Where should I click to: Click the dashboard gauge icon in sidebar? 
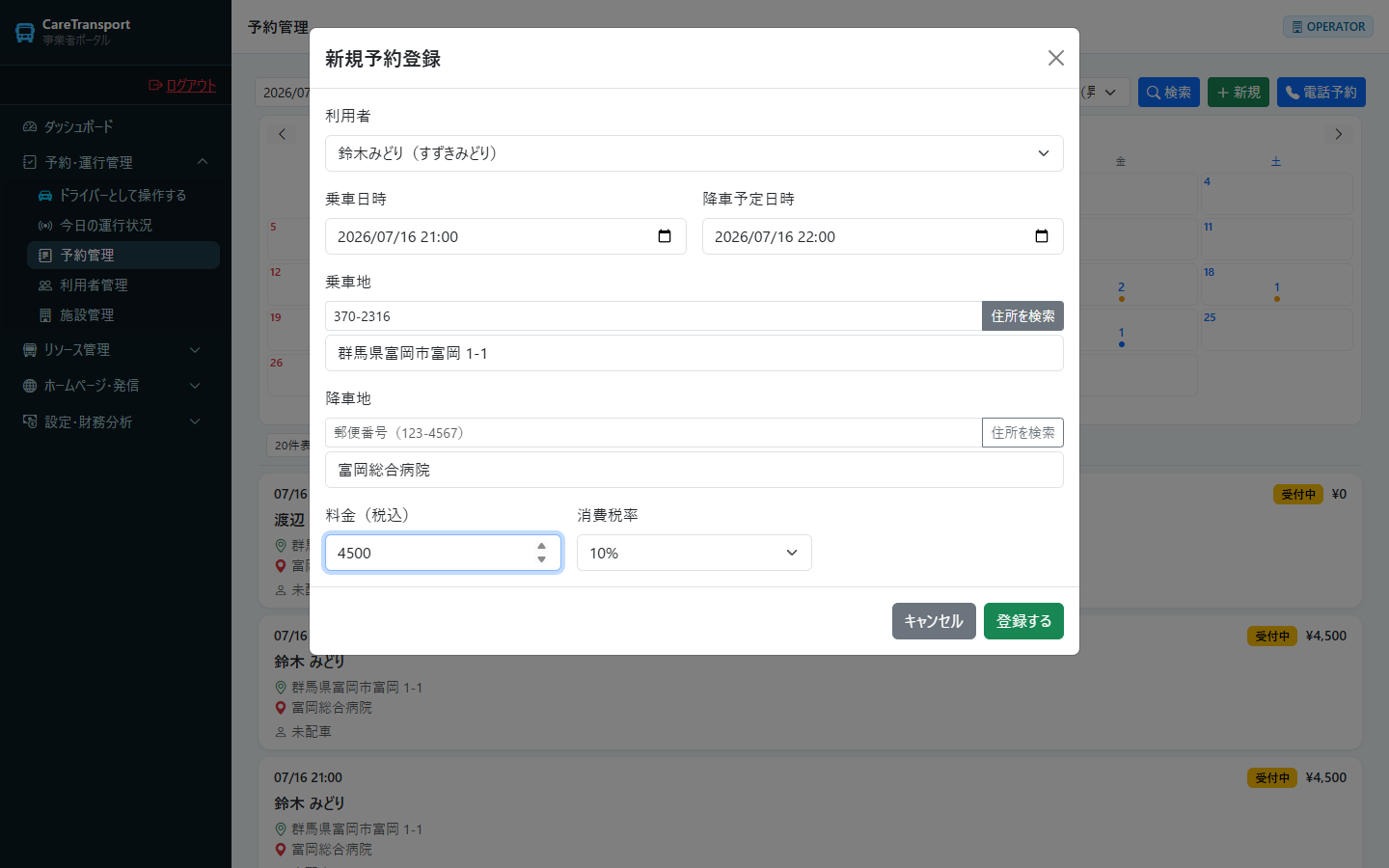click(30, 126)
